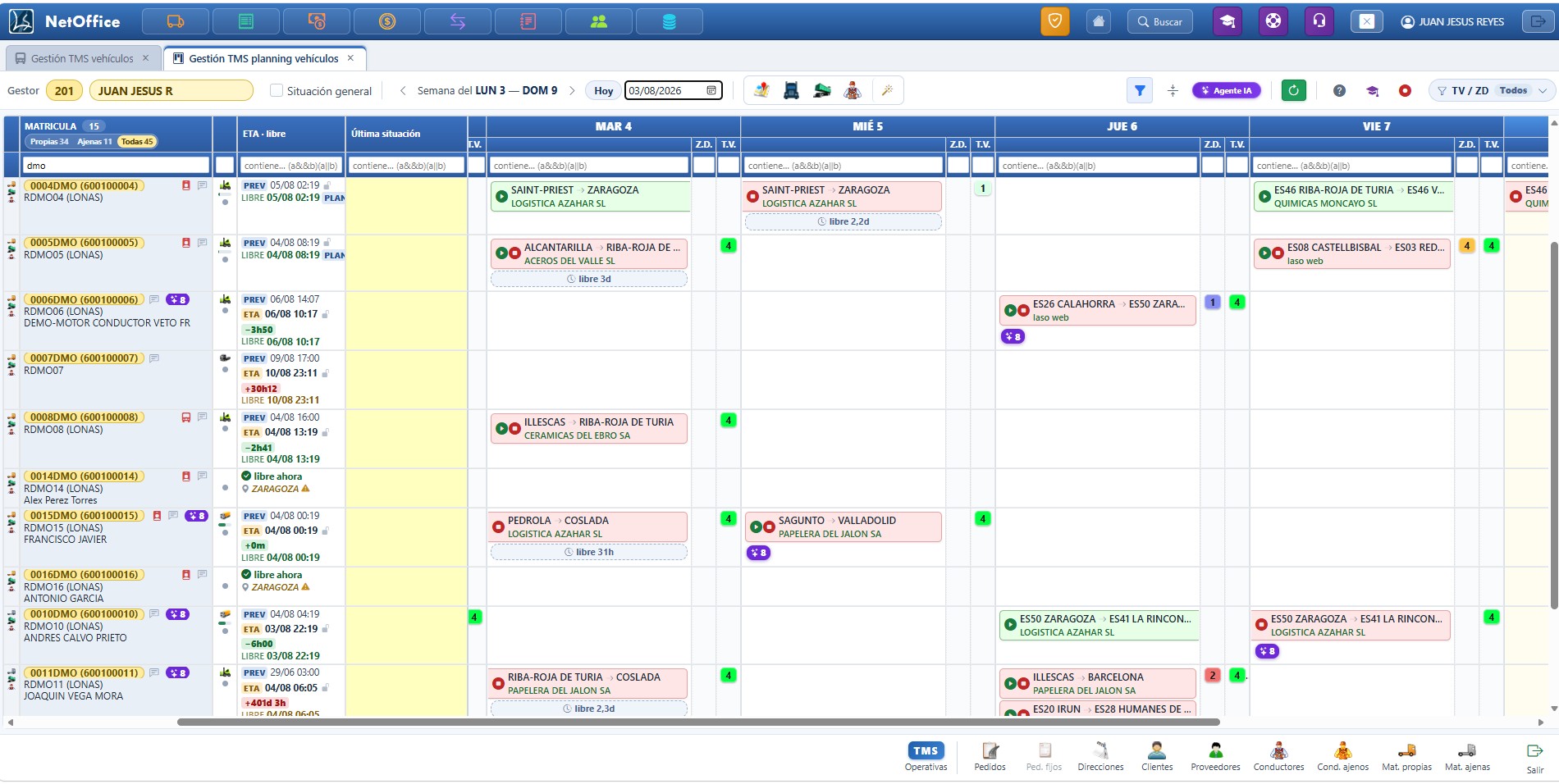Open the headset assistance icon
1559x784 pixels.
click(1319, 21)
